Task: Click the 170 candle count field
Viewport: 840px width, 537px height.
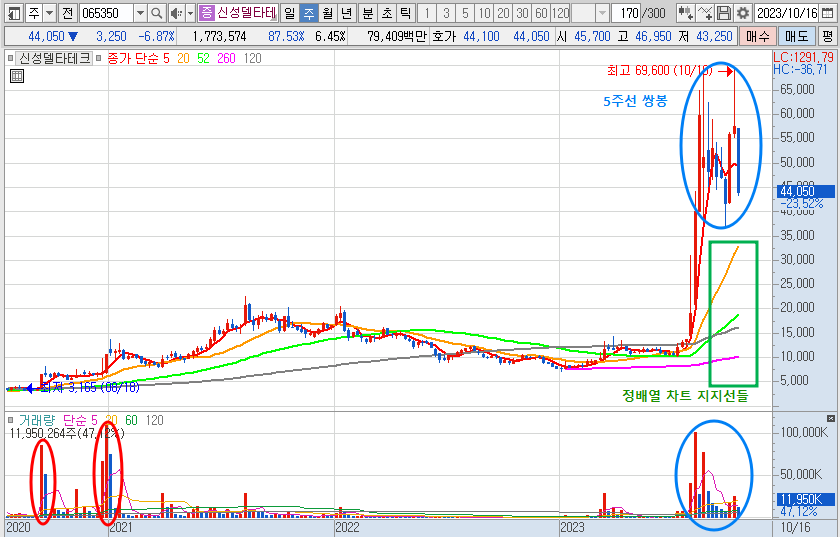Action: click(x=628, y=13)
